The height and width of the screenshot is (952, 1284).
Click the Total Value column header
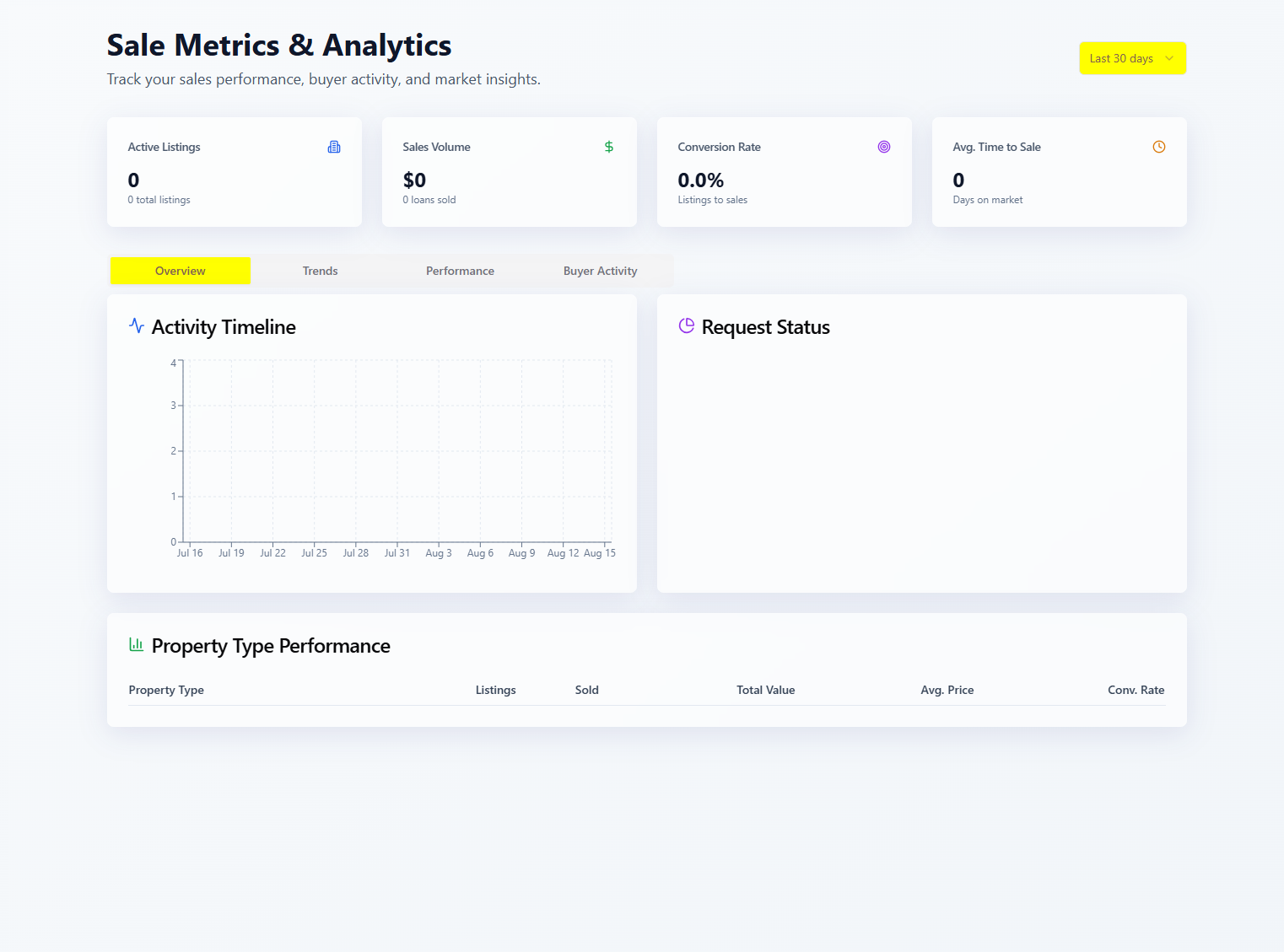point(765,690)
